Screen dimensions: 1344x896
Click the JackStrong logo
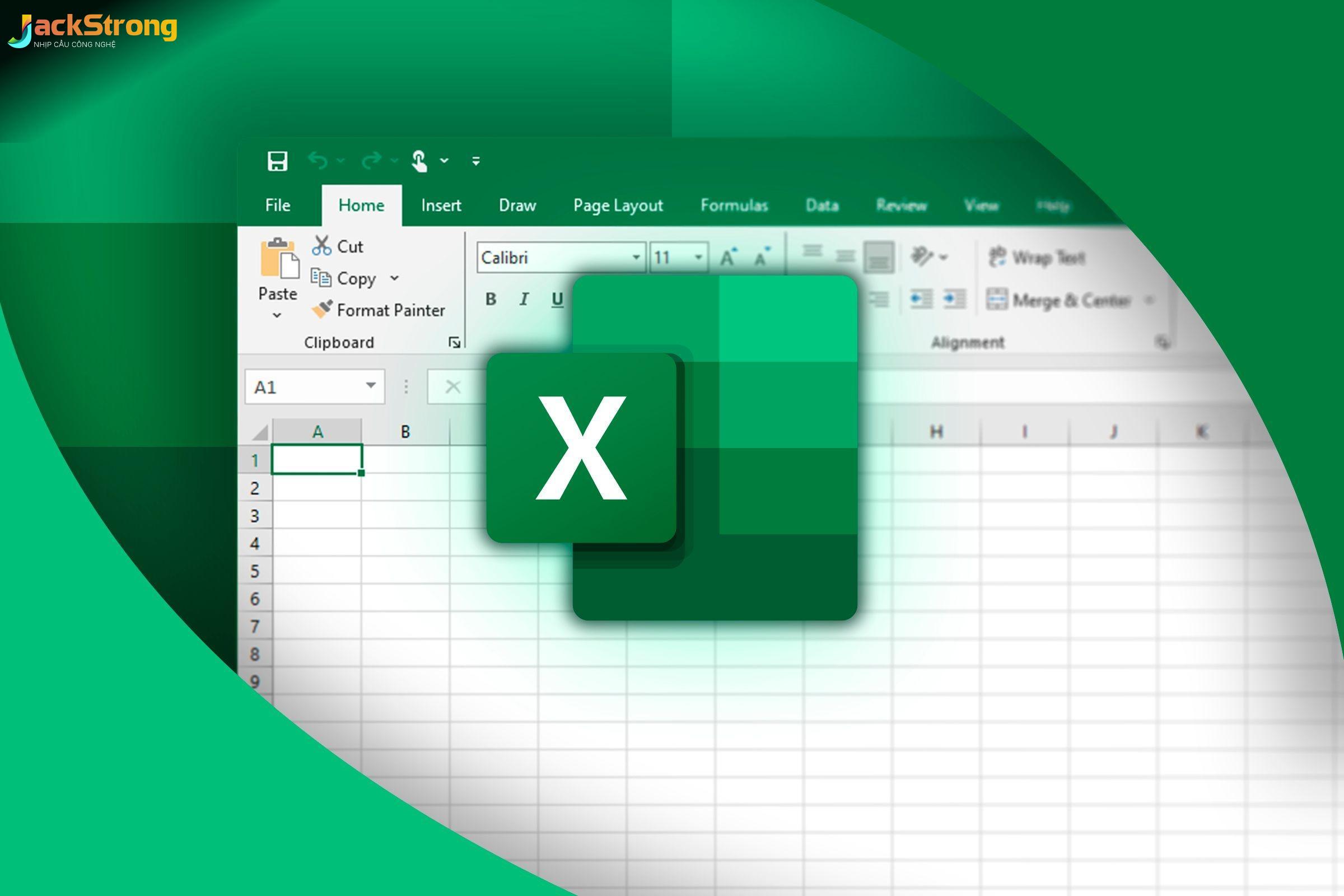(92, 31)
